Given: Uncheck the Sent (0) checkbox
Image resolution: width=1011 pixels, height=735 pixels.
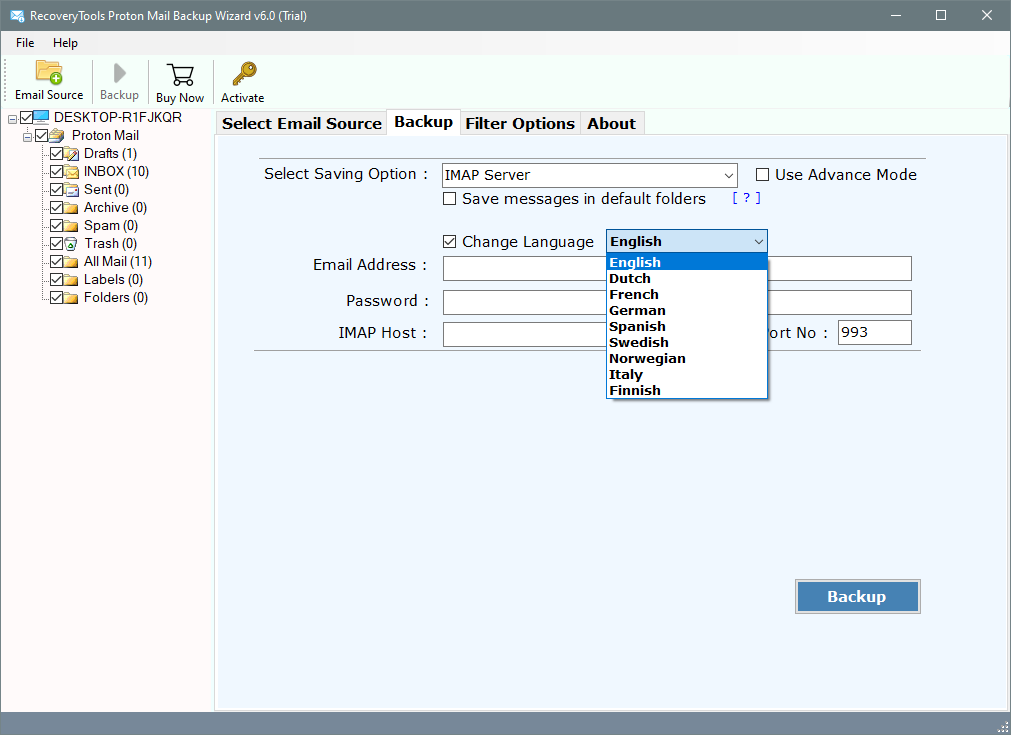Looking at the screenshot, I should point(57,190).
